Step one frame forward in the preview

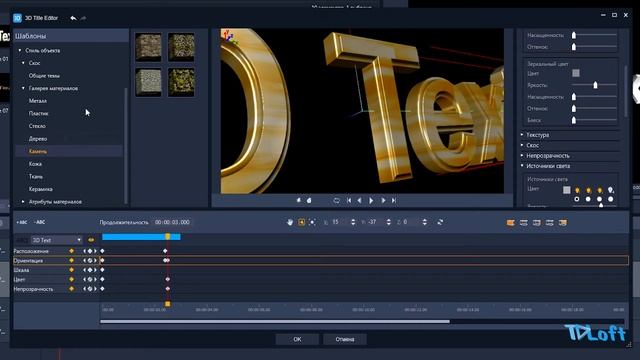(383, 200)
